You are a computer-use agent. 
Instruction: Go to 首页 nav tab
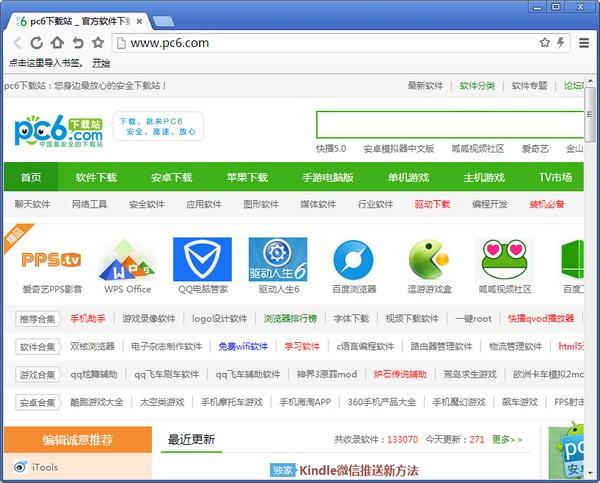point(31,177)
